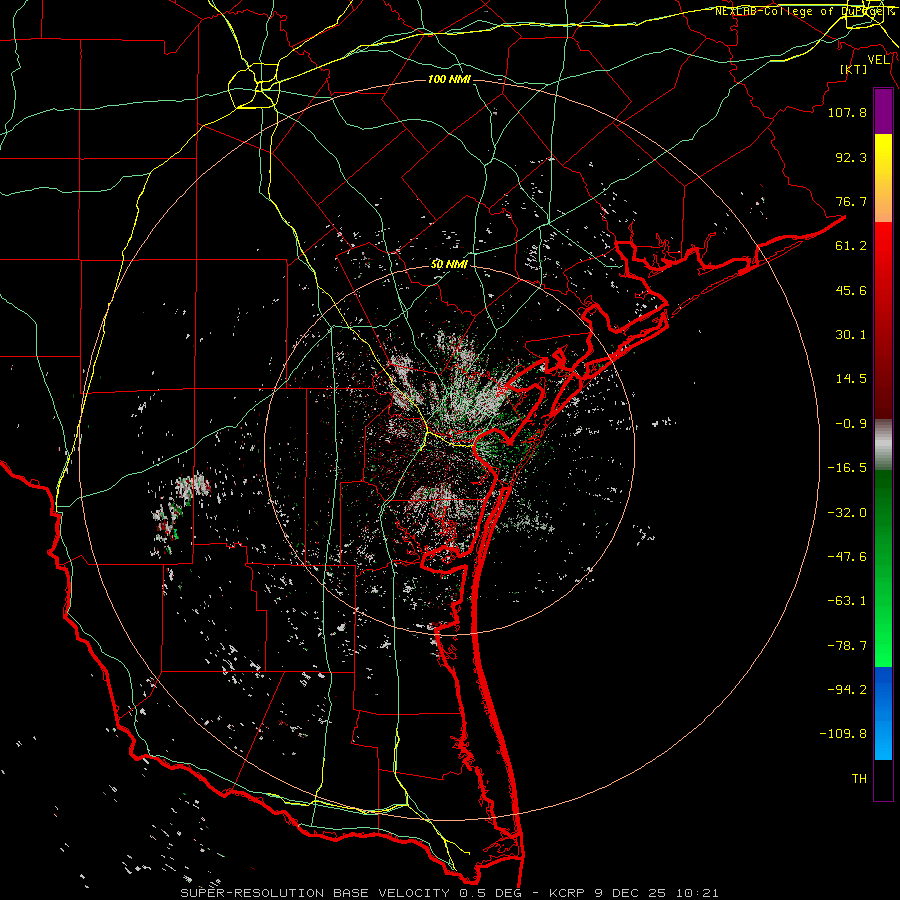Click the Super-Resolution Base Velocity caption
The height and width of the screenshot is (900, 900).
tap(449, 893)
